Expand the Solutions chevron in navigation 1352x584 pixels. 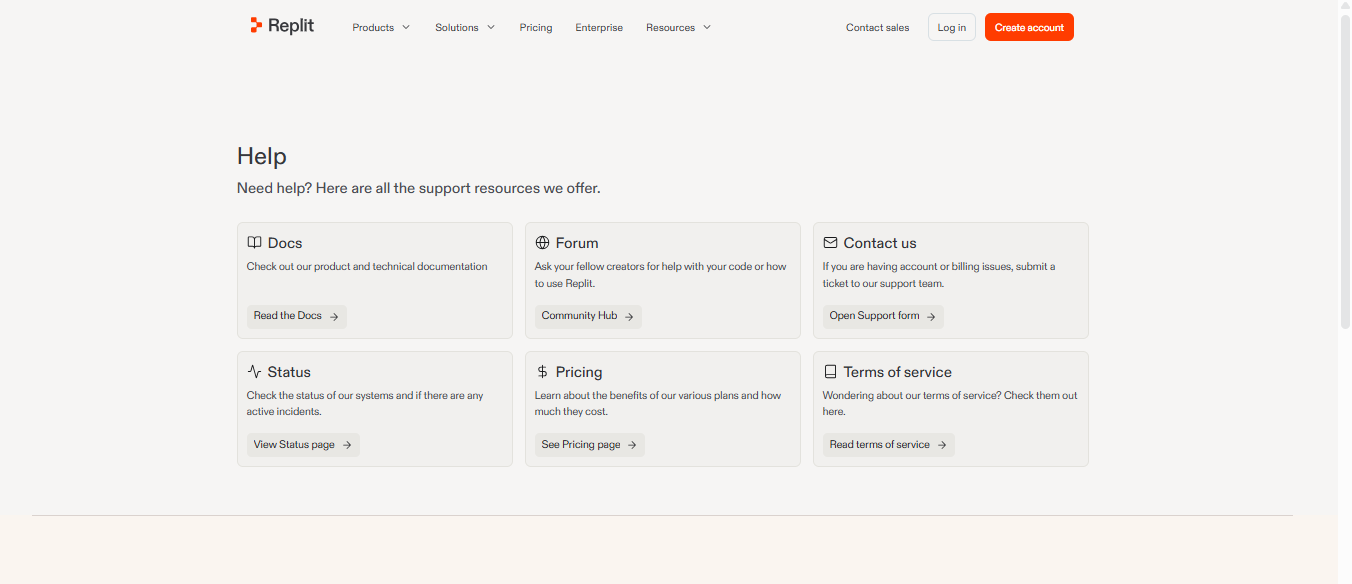pyautogui.click(x=491, y=27)
